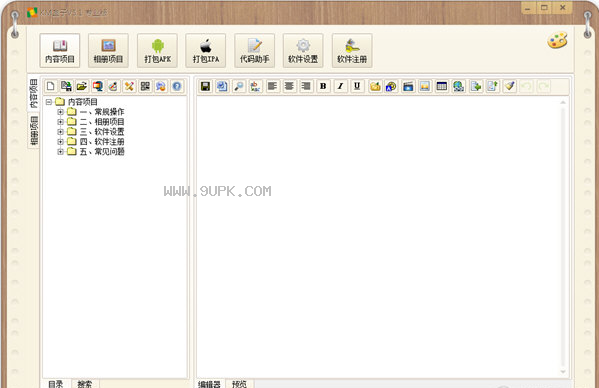Click the page with green right arrow icon
Screen dimensions: 599x388
pyautogui.click(x=476, y=86)
